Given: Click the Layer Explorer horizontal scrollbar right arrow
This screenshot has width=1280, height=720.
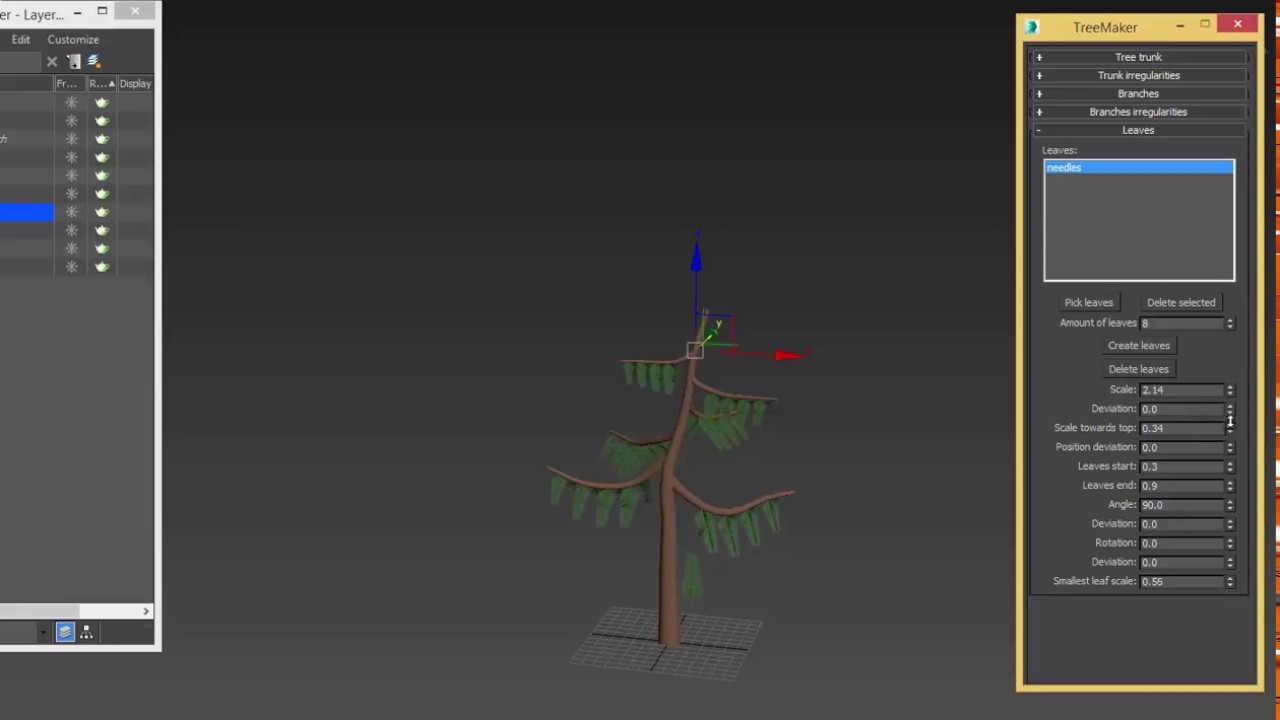Looking at the screenshot, I should coord(146,611).
